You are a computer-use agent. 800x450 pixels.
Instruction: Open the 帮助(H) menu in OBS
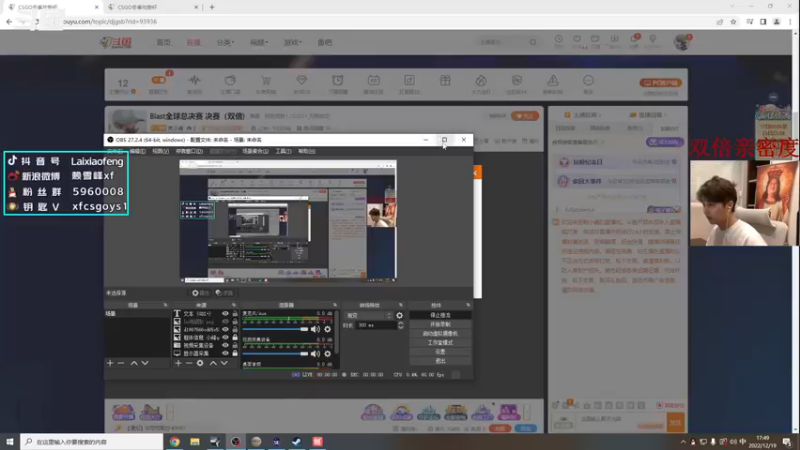(307, 151)
